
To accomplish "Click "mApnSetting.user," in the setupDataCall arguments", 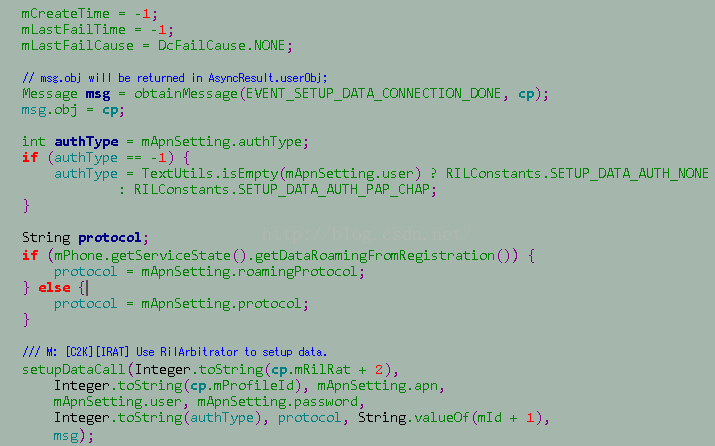I will click(x=121, y=402).
